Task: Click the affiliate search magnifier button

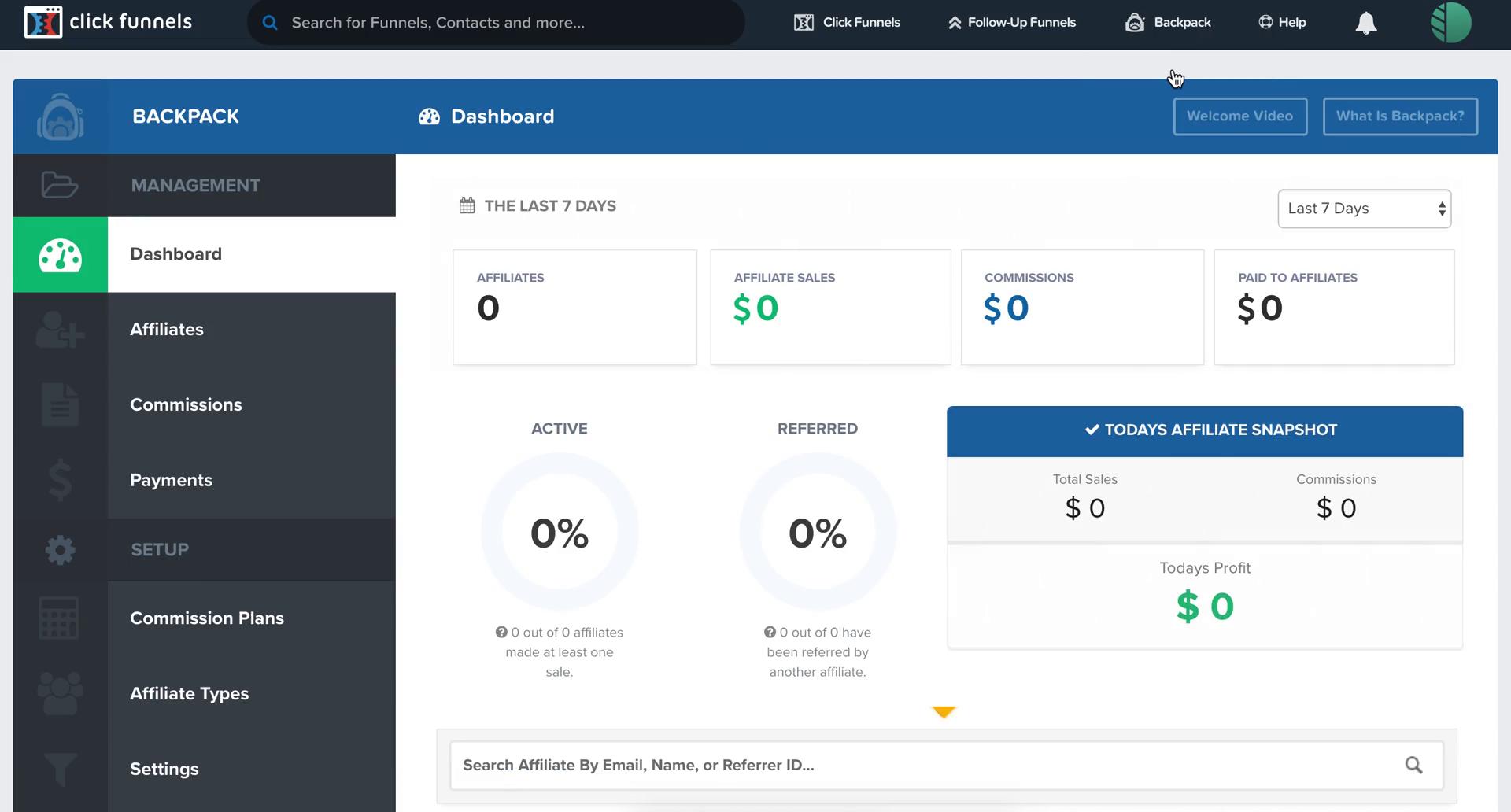Action: click(1413, 765)
